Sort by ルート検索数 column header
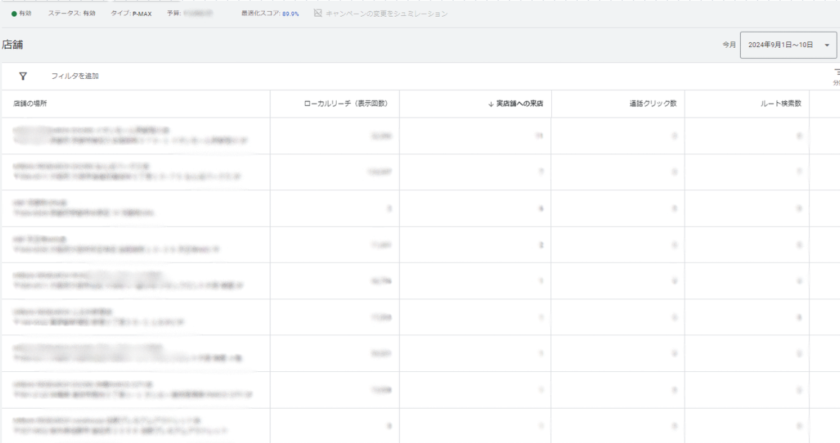This screenshot has height=443, width=840. [780, 104]
